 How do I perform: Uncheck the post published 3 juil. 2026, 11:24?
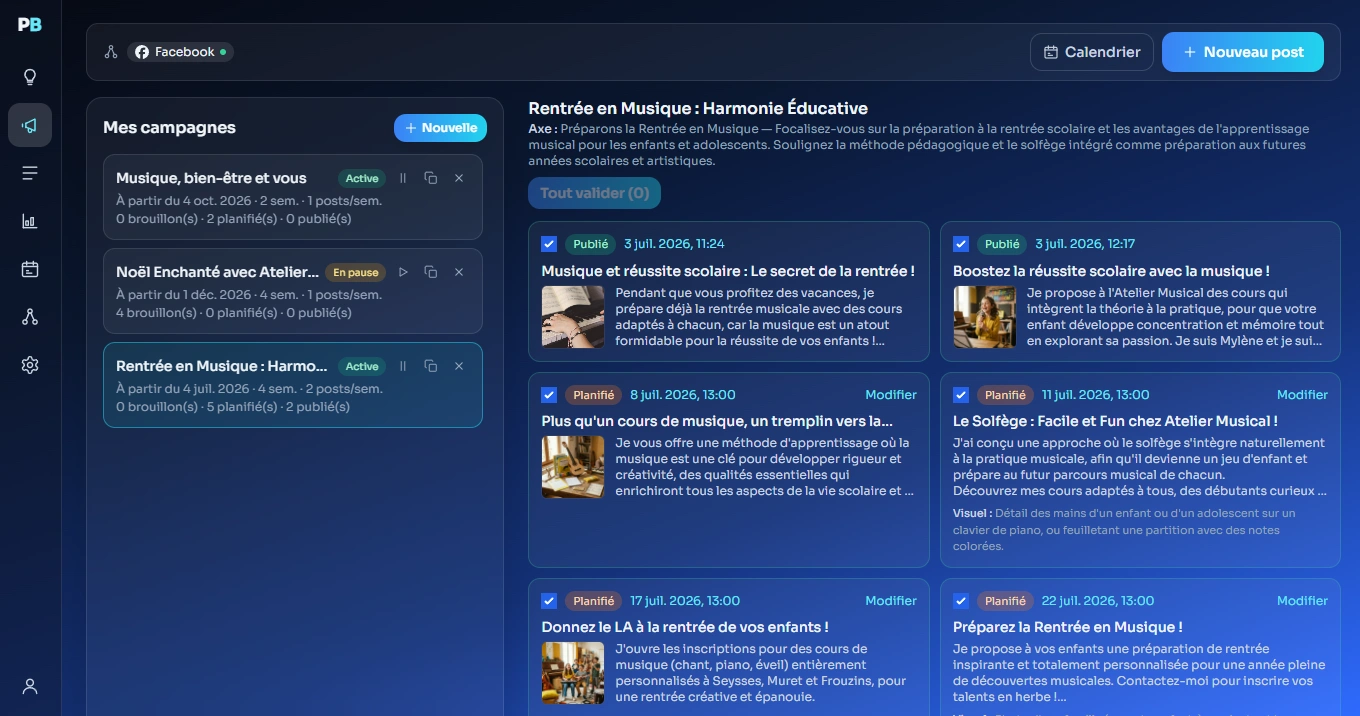(549, 244)
